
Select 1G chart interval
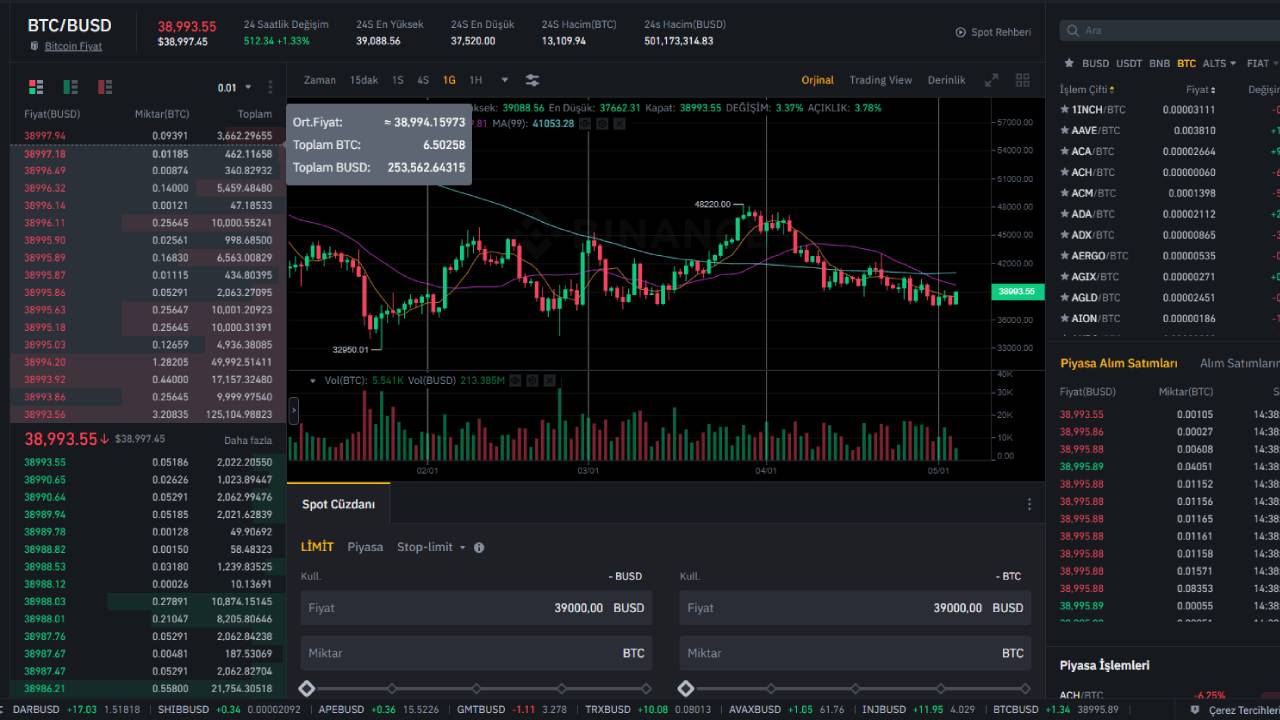pyautogui.click(x=449, y=80)
